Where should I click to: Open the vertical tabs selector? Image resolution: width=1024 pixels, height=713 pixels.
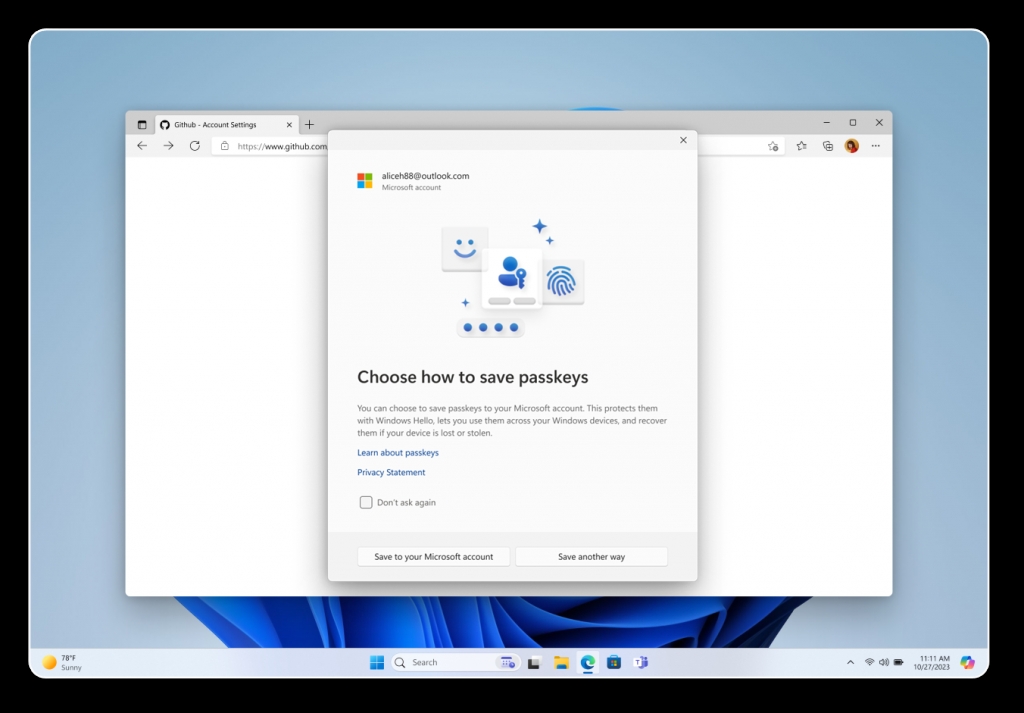141,124
